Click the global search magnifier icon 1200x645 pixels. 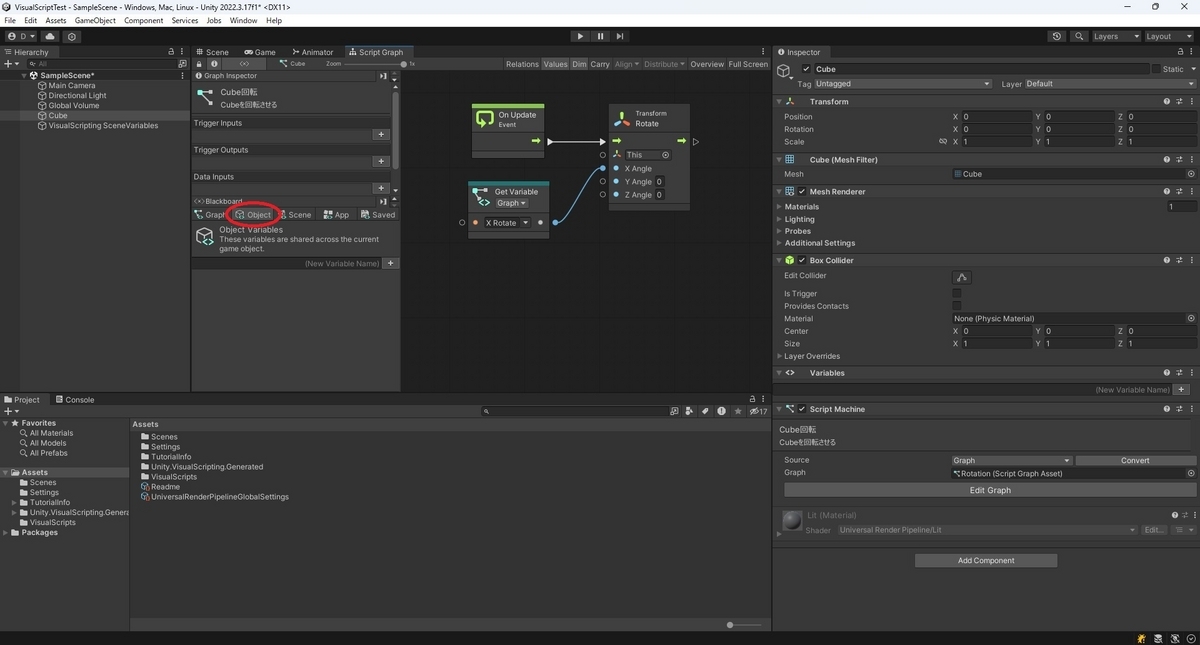(1079, 36)
